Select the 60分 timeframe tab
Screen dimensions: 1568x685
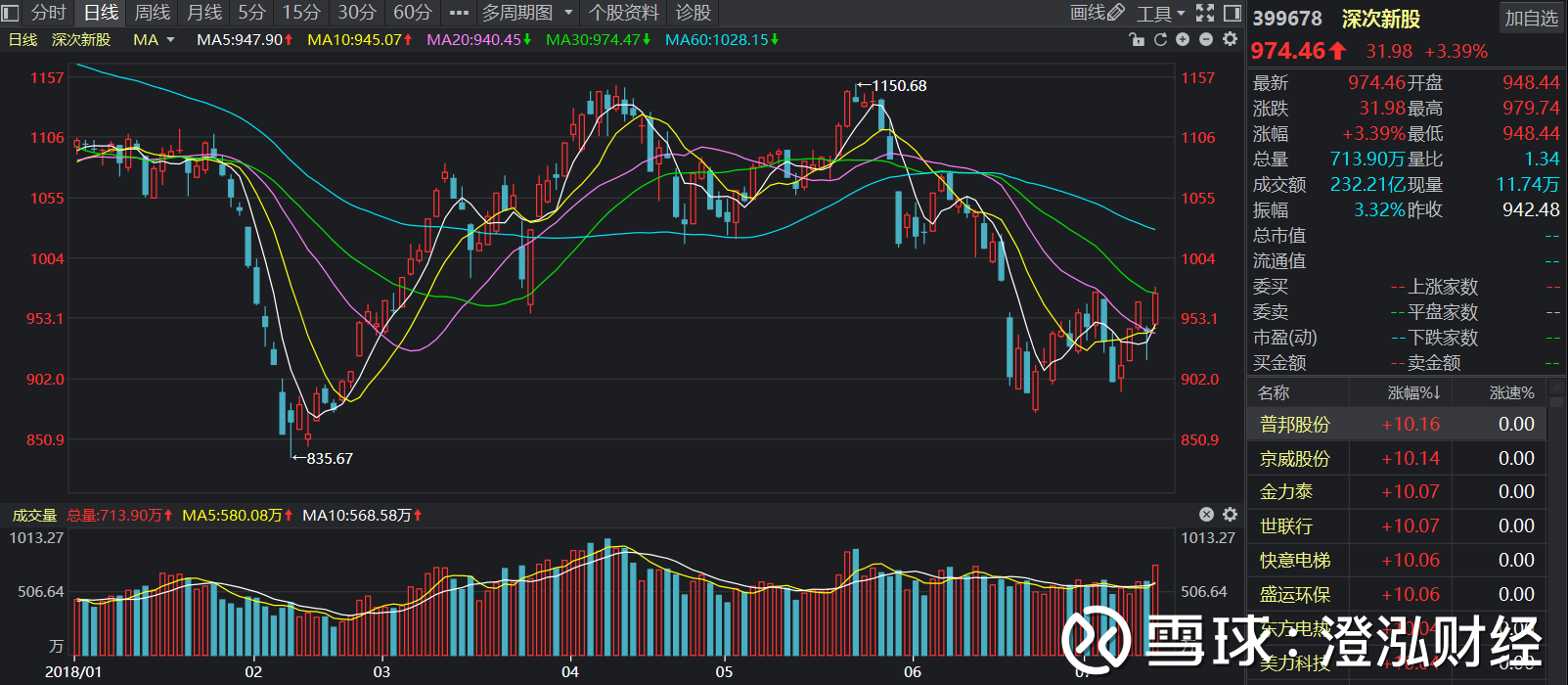[412, 13]
